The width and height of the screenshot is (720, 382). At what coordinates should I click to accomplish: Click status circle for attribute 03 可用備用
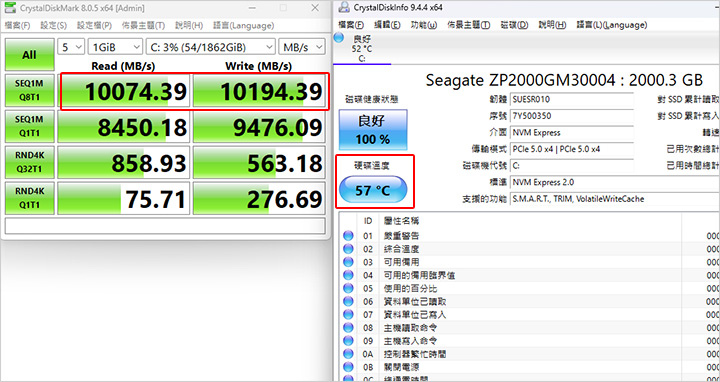(349, 262)
